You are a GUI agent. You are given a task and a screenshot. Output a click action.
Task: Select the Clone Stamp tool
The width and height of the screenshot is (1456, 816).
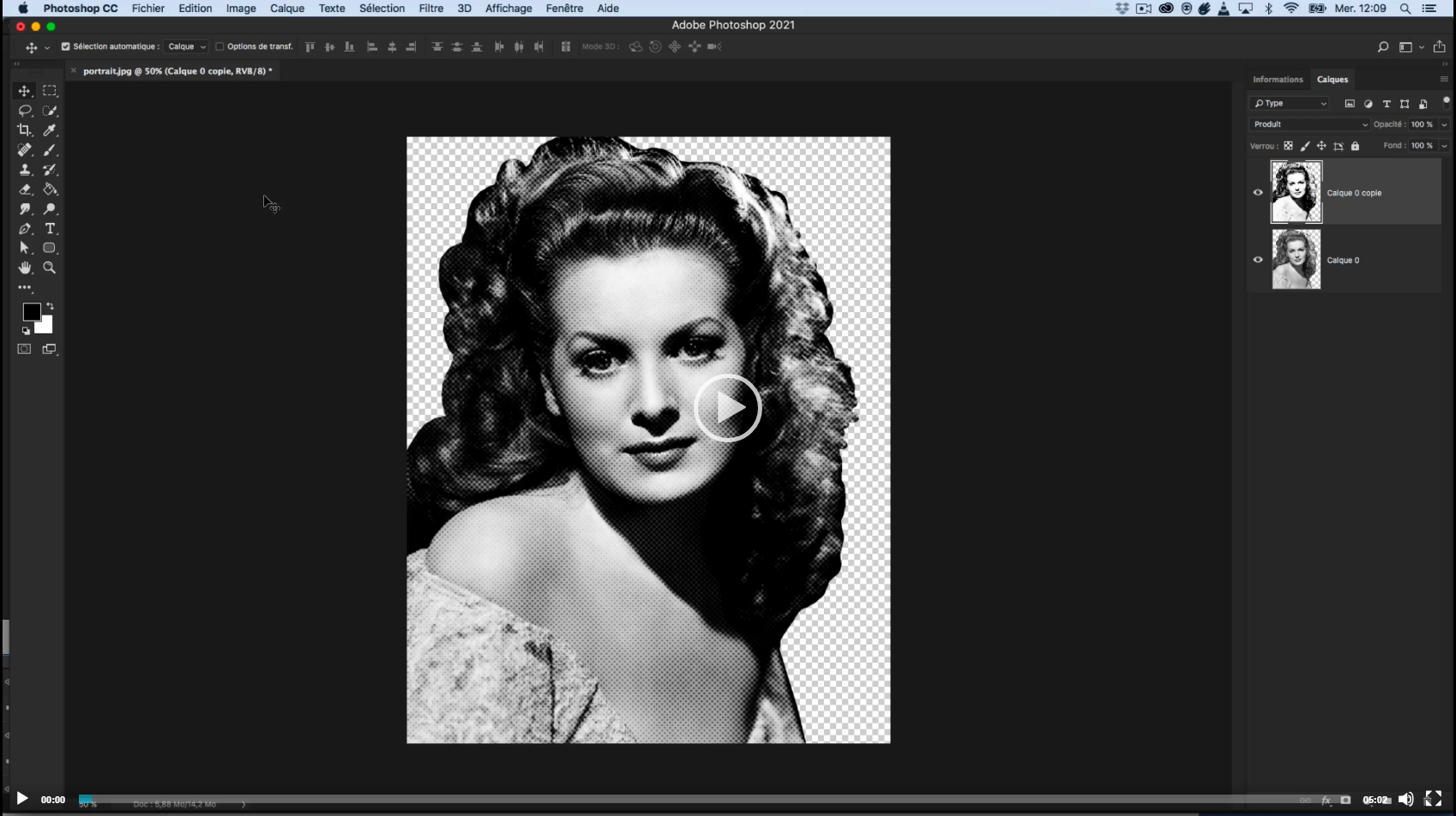[x=24, y=169]
